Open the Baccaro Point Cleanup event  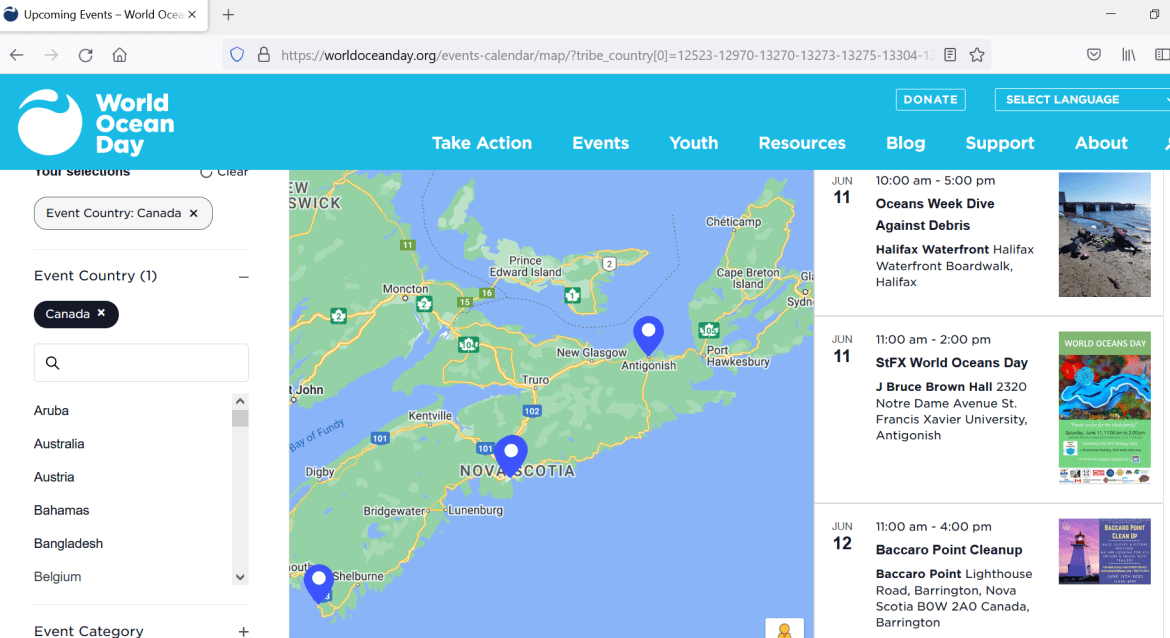[x=948, y=549]
